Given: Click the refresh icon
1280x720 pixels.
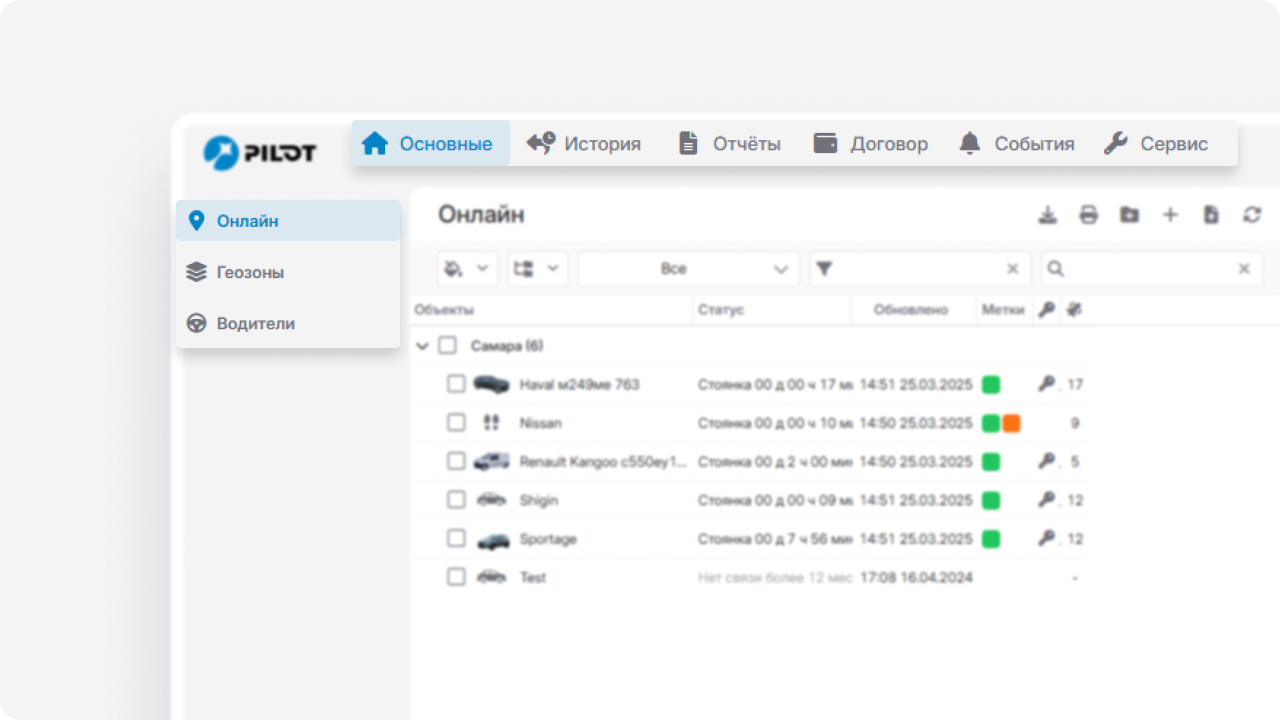Looking at the screenshot, I should [1252, 215].
